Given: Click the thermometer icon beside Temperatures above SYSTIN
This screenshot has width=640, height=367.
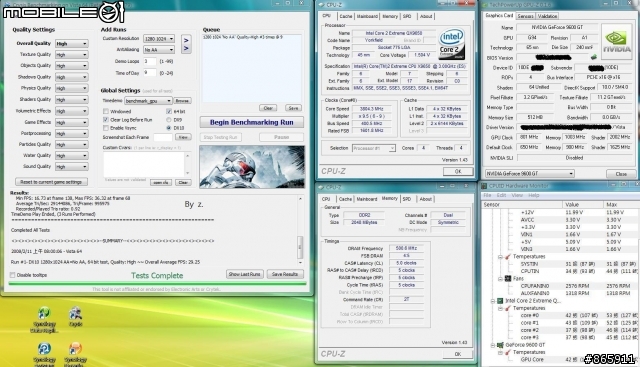Looking at the screenshot, I should pyautogui.click(x=508, y=256).
